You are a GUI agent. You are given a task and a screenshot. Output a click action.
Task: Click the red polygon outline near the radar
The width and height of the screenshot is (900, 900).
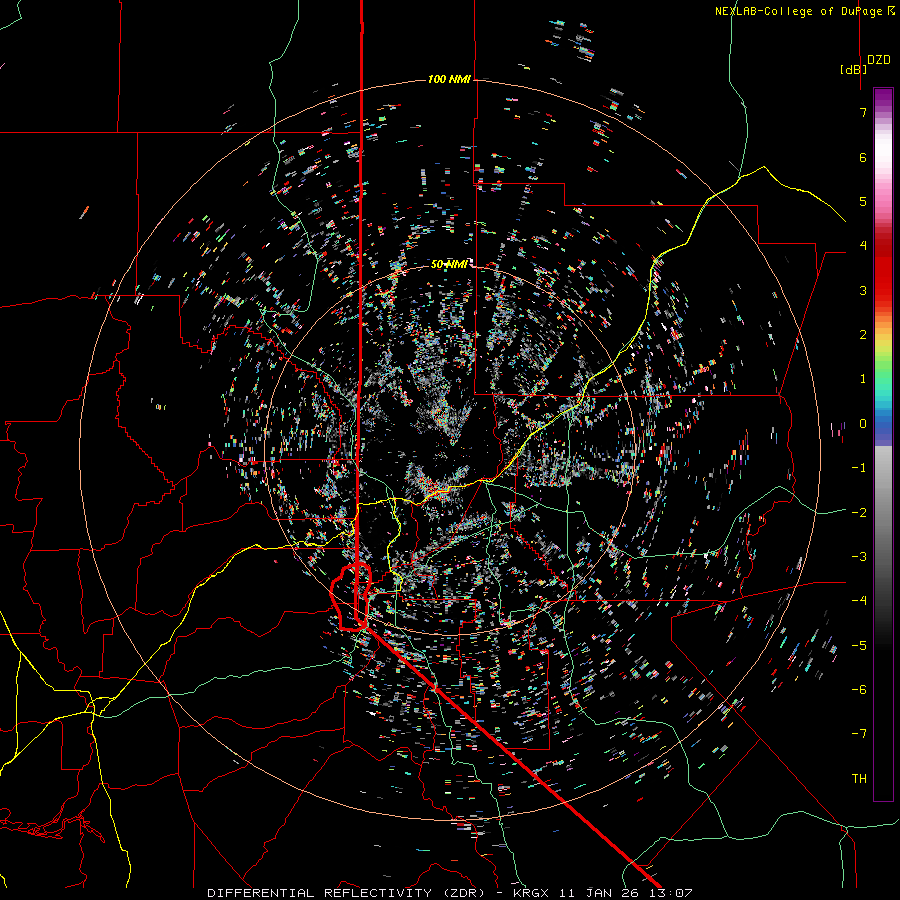(351, 598)
